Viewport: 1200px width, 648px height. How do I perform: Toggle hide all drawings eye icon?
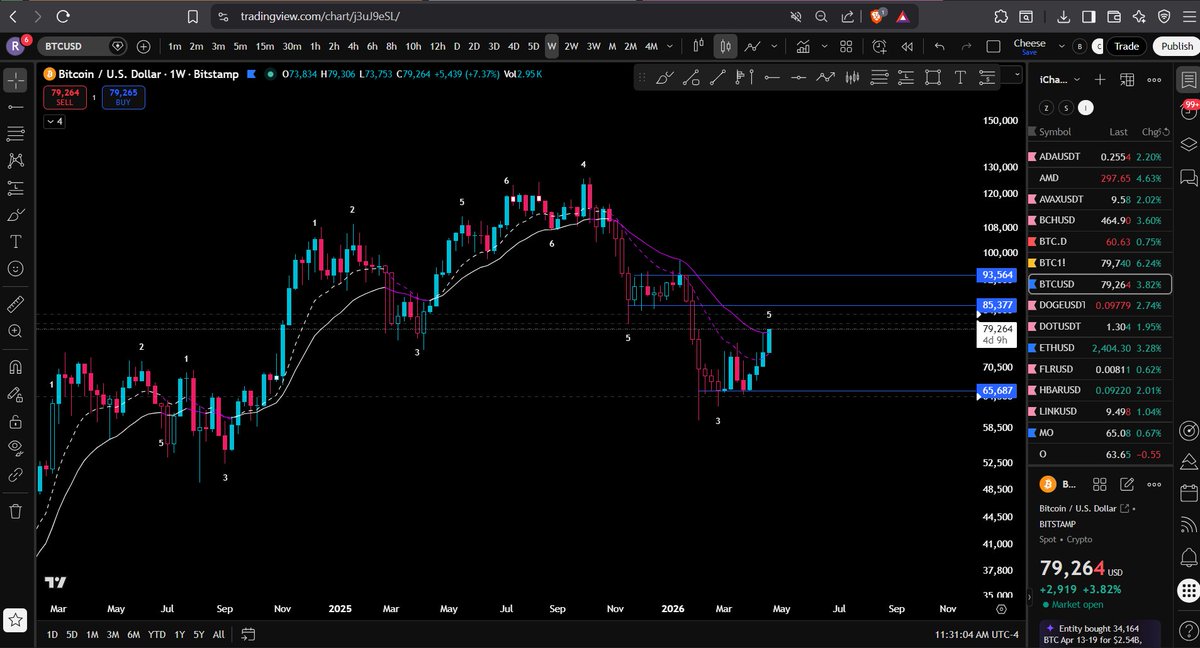coord(16,448)
